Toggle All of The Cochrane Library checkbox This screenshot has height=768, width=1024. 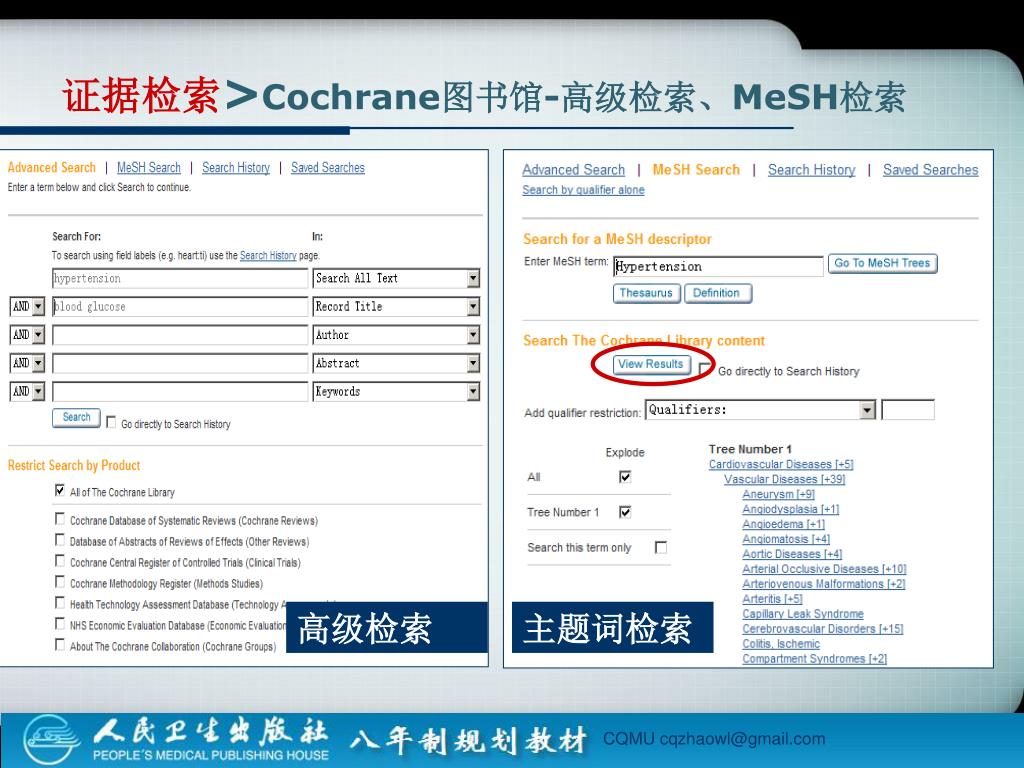pyautogui.click(x=60, y=490)
